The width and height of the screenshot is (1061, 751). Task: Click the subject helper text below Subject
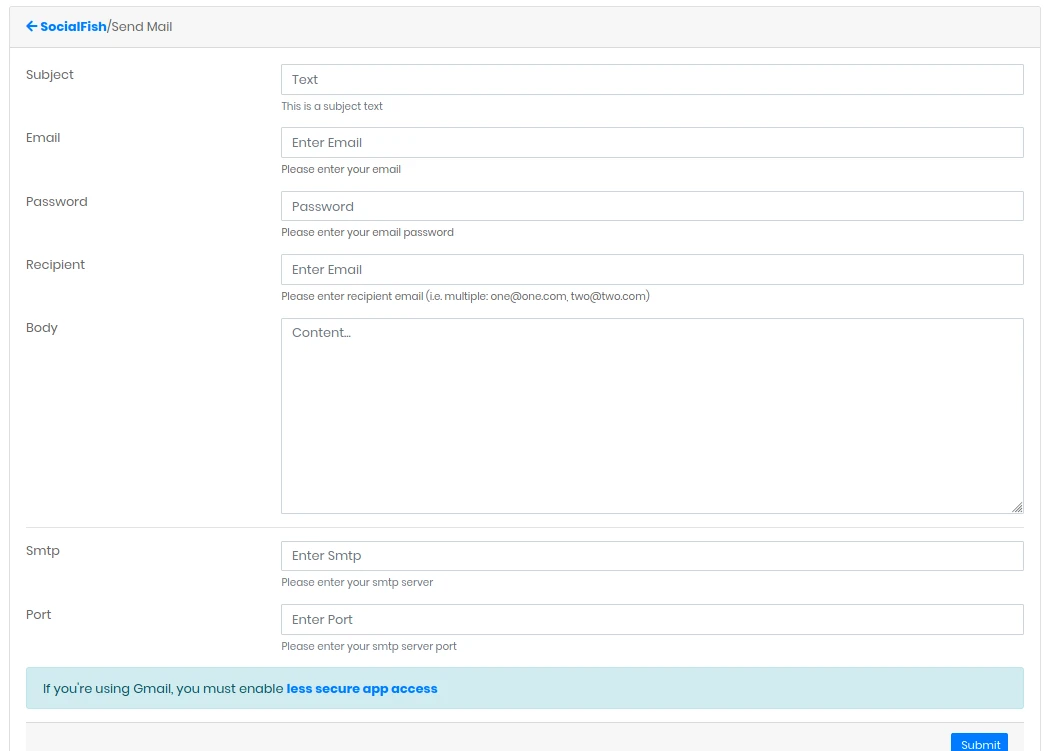click(x=332, y=106)
